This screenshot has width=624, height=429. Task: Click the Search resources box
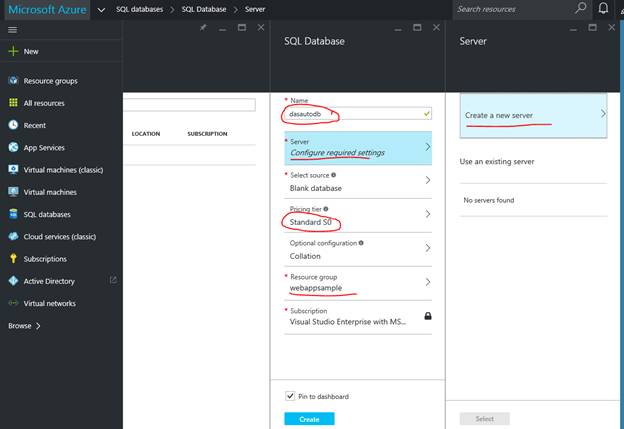point(515,9)
